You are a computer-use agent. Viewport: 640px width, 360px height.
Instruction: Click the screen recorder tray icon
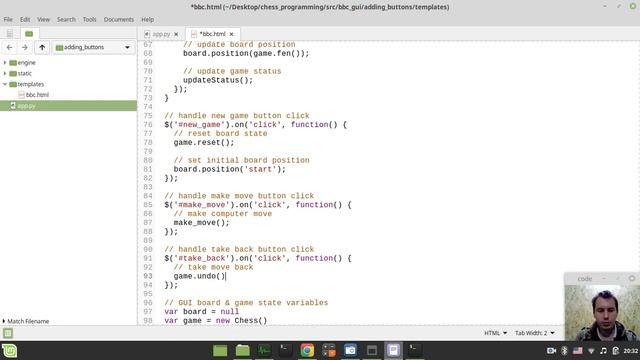(551, 351)
